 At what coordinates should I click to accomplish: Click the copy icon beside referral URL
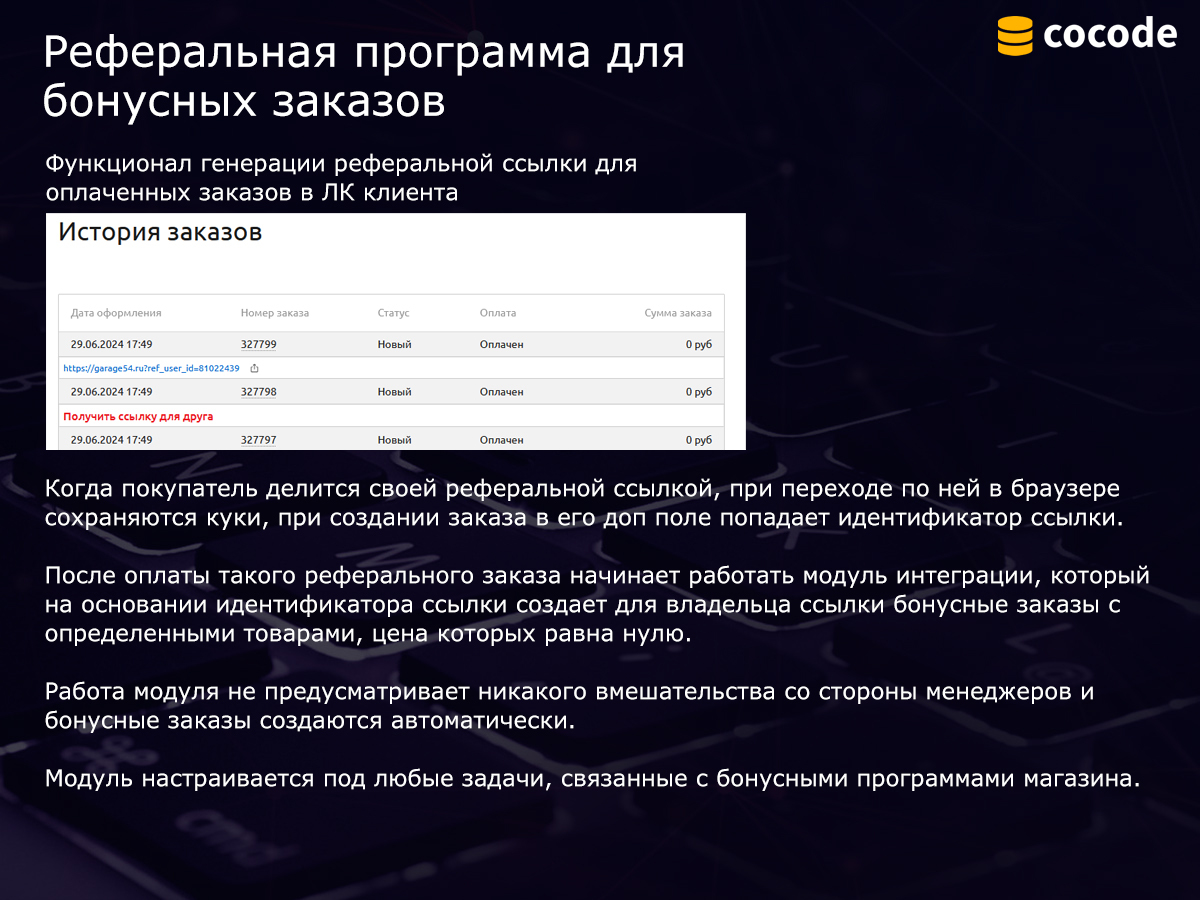pyautogui.click(x=254, y=368)
